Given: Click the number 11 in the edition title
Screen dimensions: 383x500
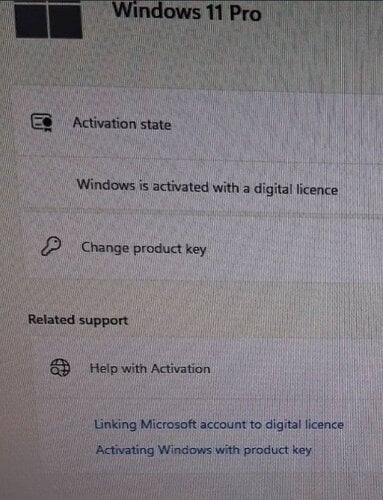Looking at the screenshot, I should [x=214, y=12].
